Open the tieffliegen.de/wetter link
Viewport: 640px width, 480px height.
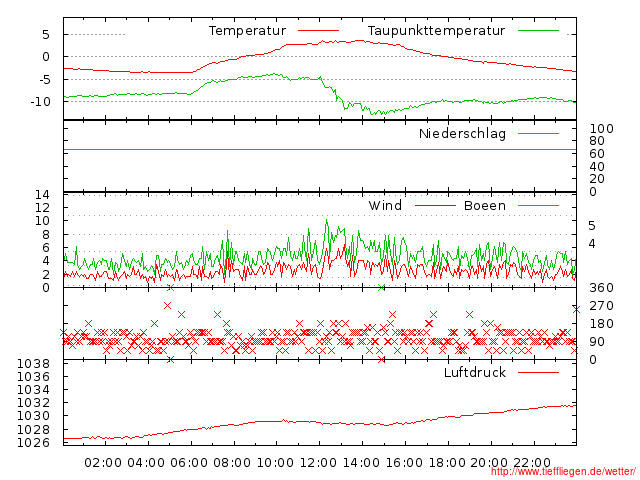[x=563, y=472]
